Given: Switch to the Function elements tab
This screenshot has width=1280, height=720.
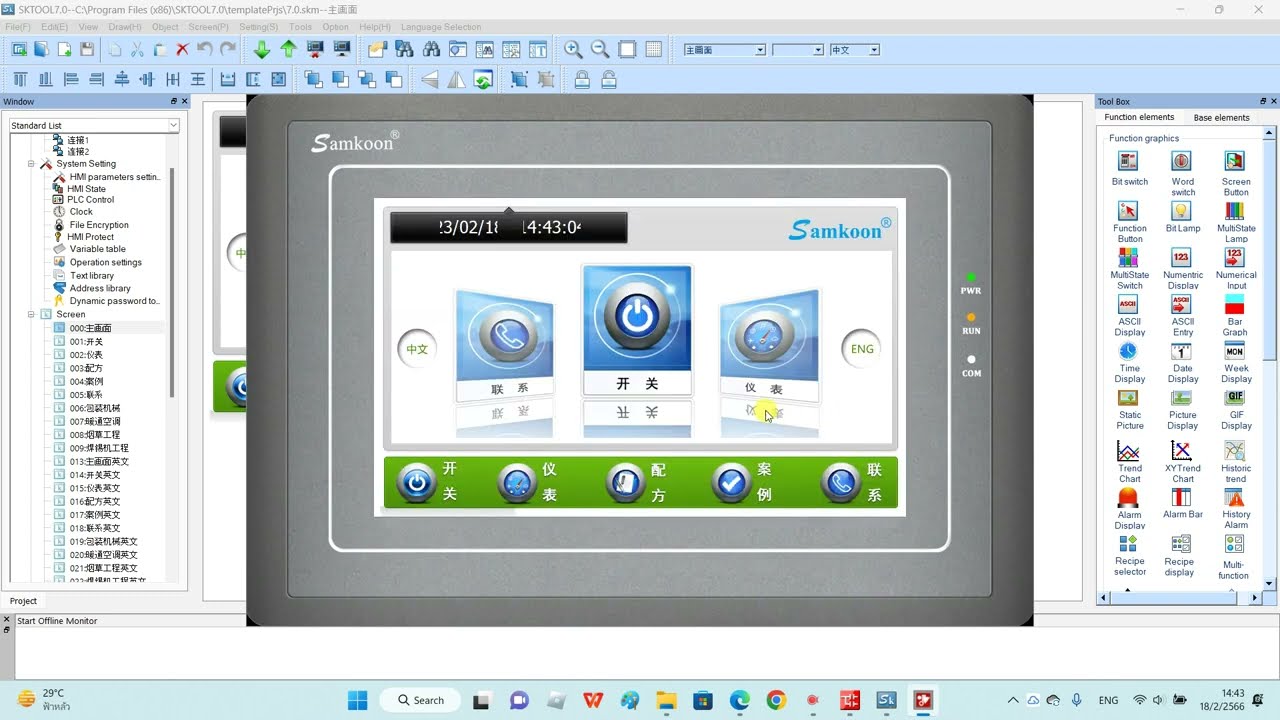Looking at the screenshot, I should (1139, 118).
